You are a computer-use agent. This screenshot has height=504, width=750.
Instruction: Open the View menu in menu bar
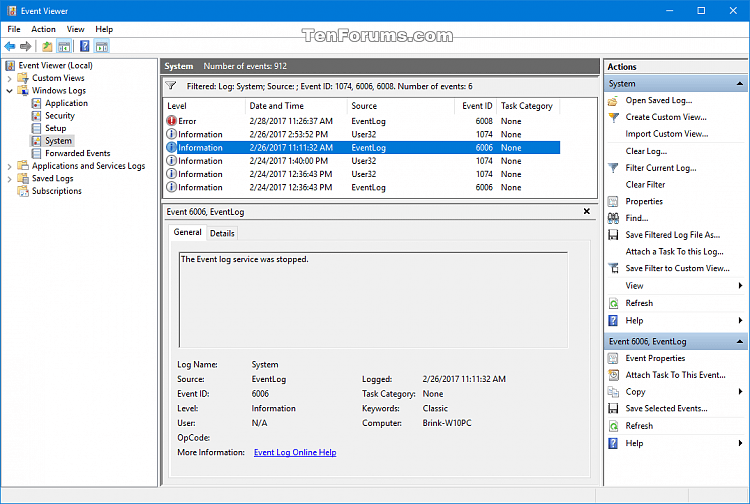pyautogui.click(x=76, y=29)
